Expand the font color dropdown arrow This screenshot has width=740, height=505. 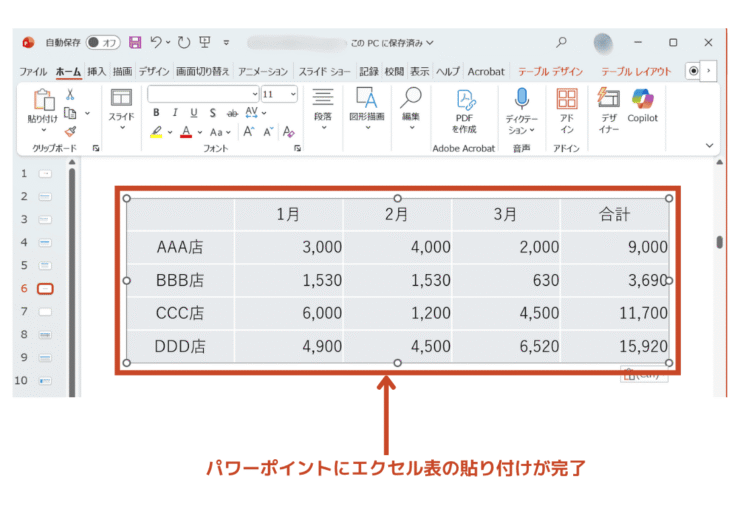point(200,133)
